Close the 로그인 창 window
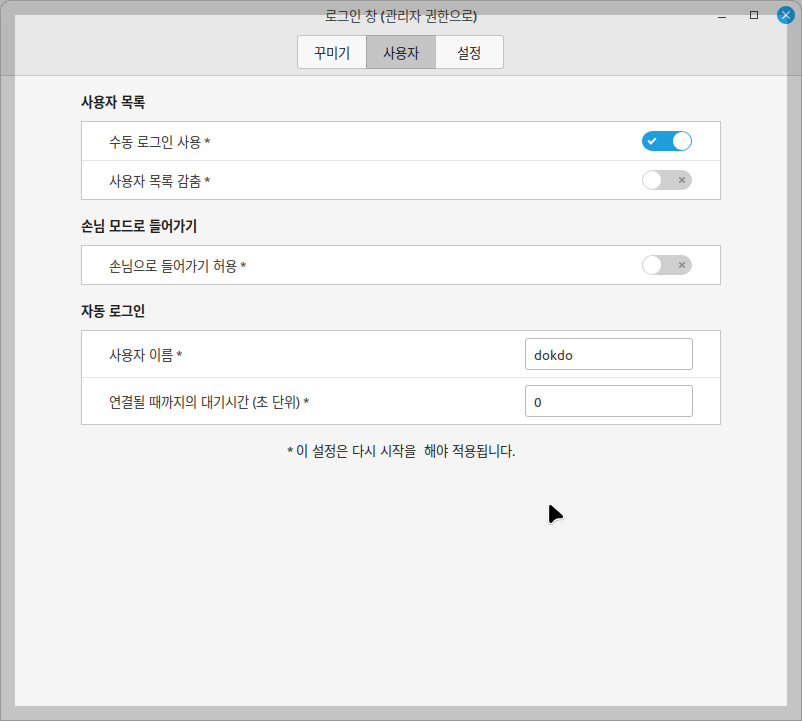The width and height of the screenshot is (802, 721). coord(786,15)
